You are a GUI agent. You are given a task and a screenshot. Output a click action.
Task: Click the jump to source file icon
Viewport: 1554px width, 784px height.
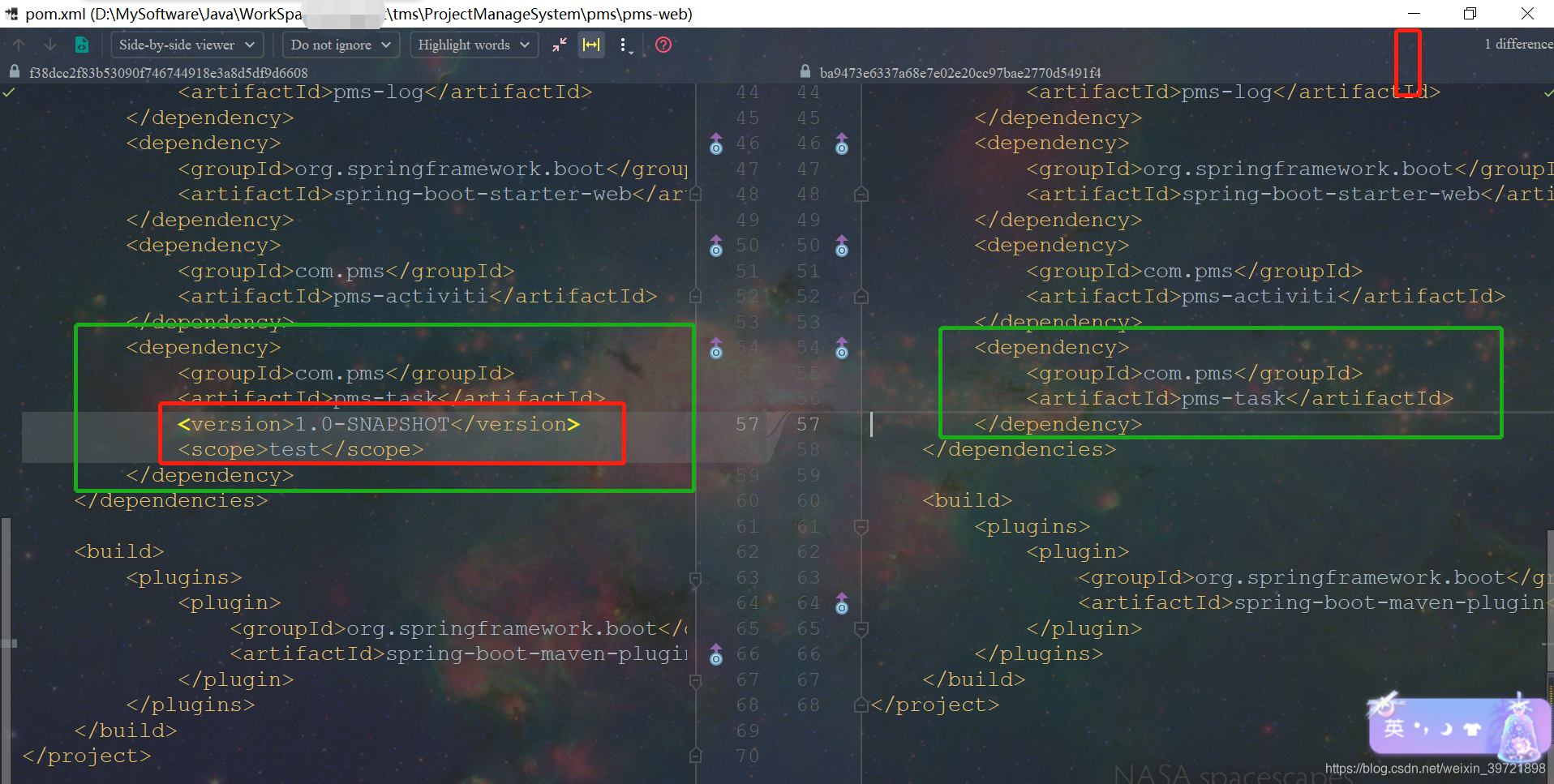82,45
